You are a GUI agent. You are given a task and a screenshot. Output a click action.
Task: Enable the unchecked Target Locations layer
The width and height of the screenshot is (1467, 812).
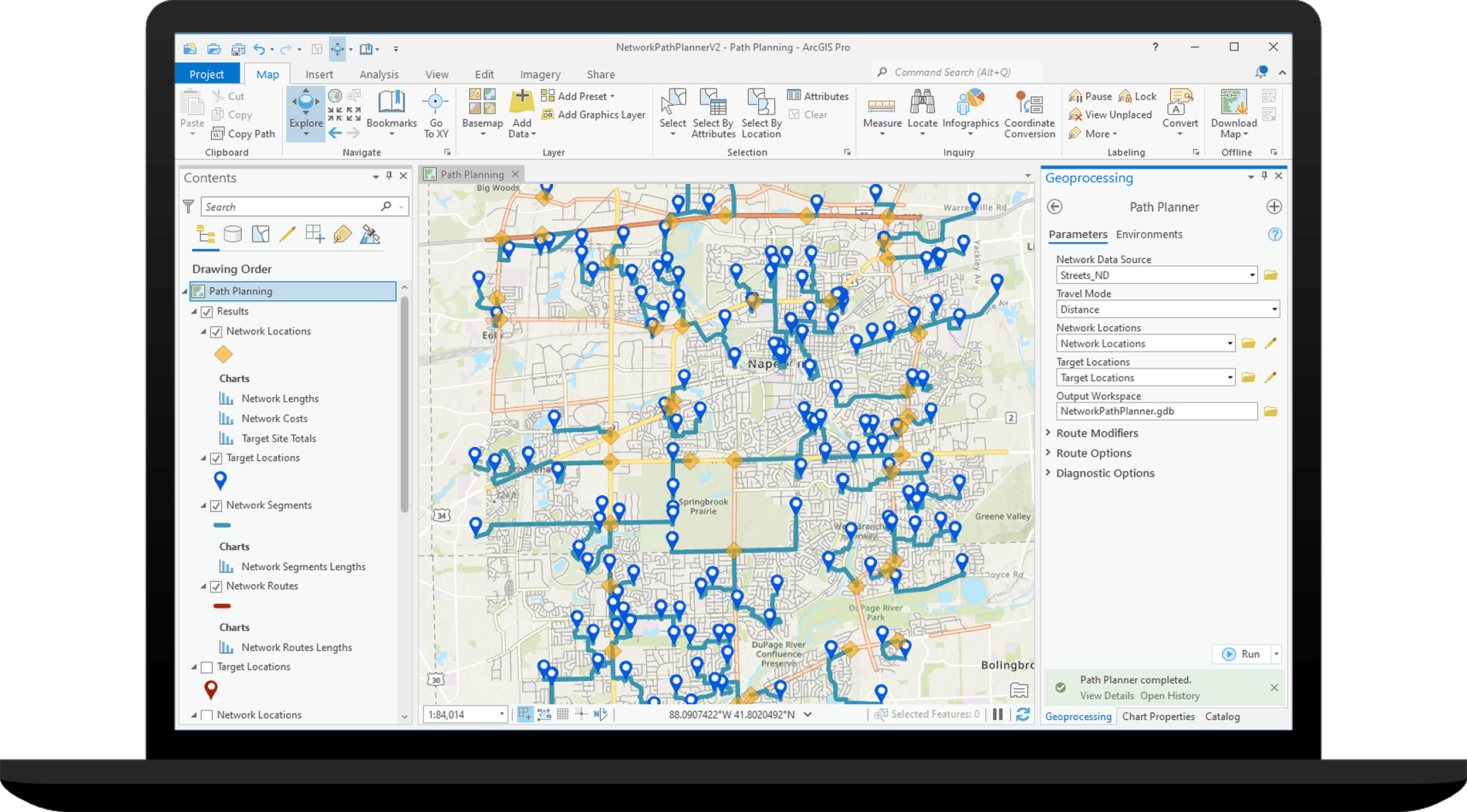tap(207, 668)
